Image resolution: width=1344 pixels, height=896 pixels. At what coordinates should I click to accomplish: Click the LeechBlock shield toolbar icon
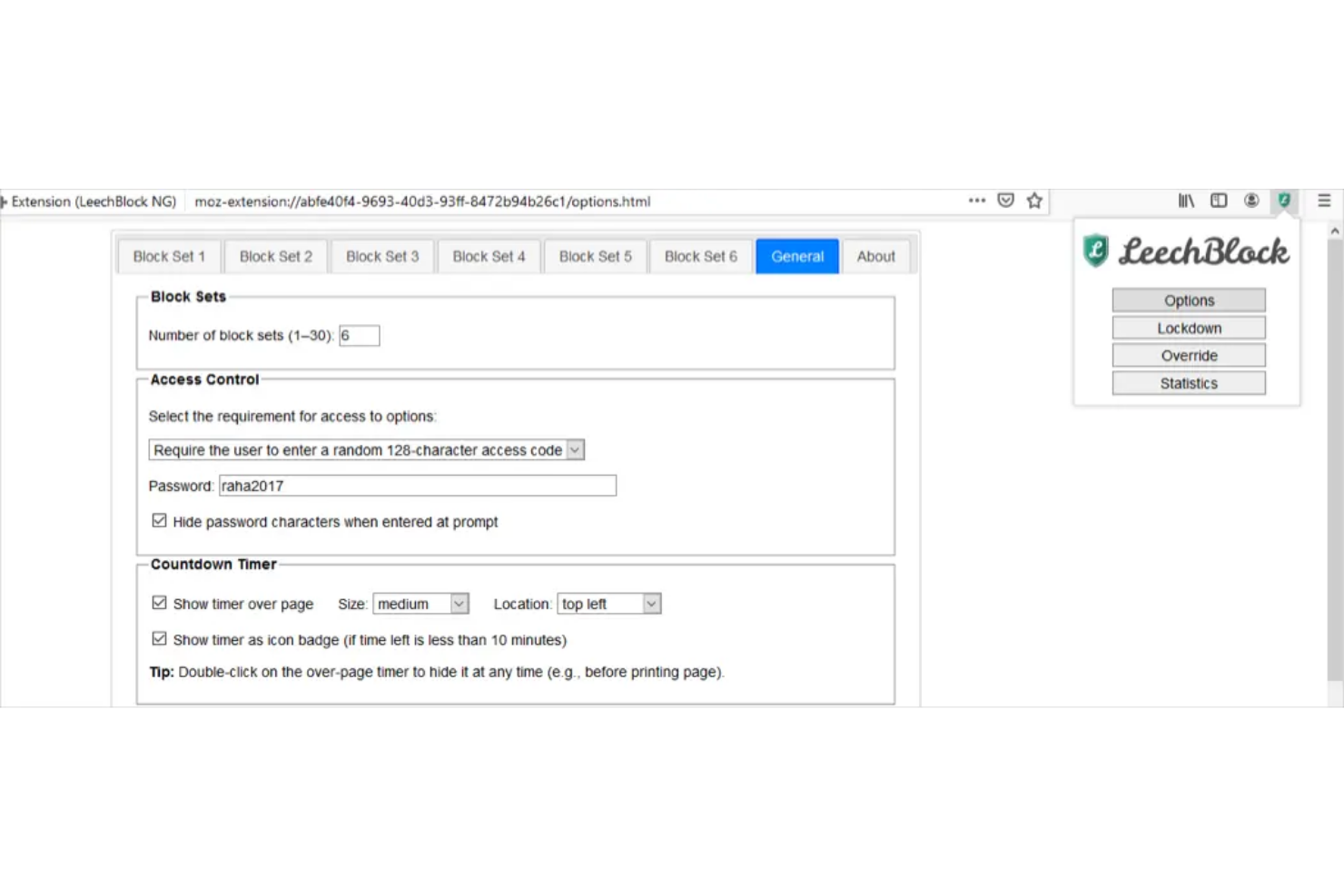click(1283, 201)
